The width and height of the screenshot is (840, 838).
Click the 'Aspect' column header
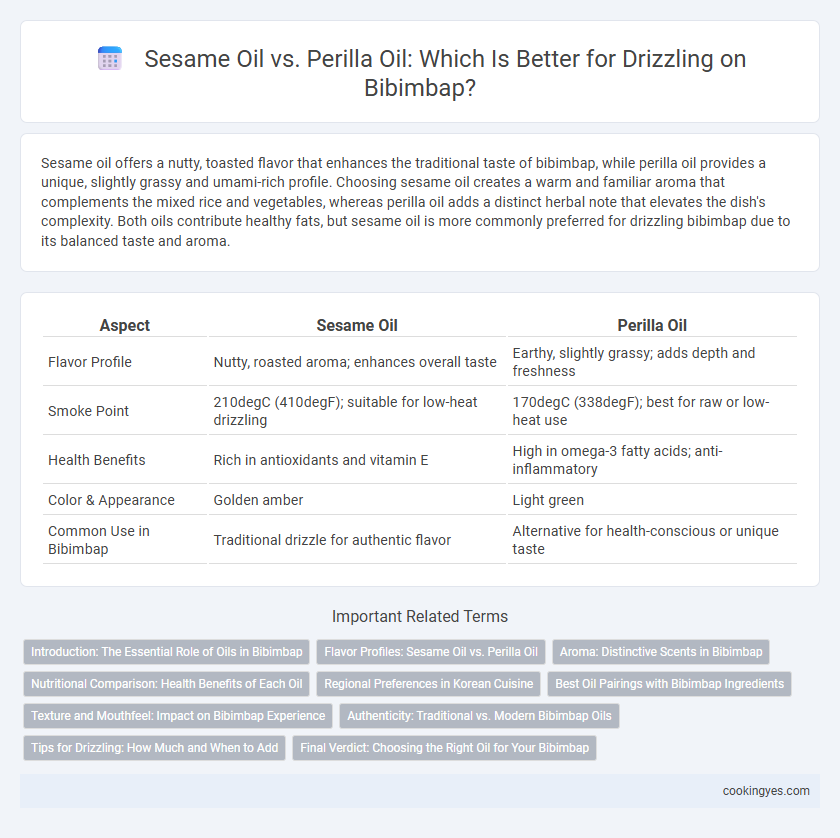click(125, 325)
